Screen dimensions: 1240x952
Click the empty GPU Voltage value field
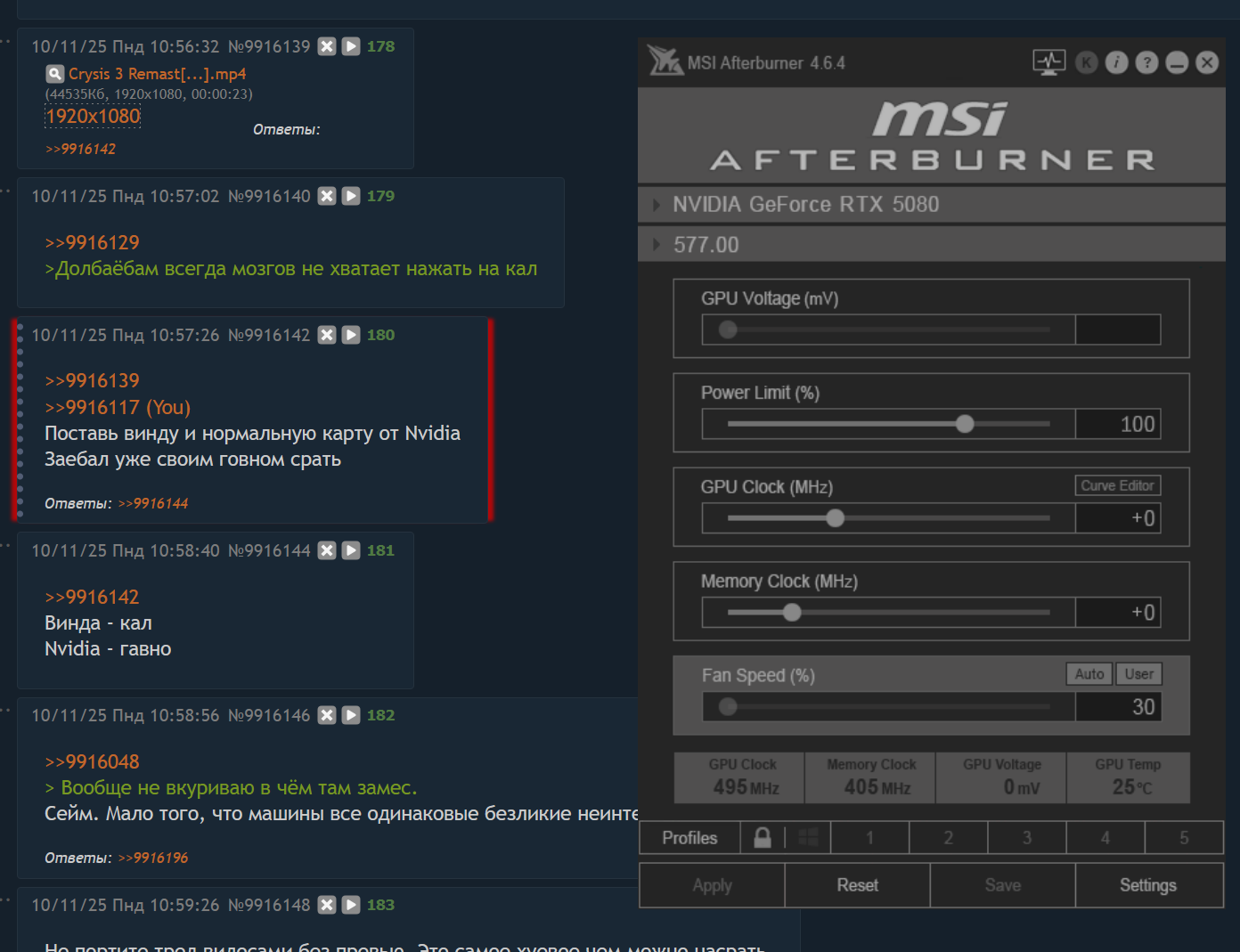pyautogui.click(x=1118, y=330)
